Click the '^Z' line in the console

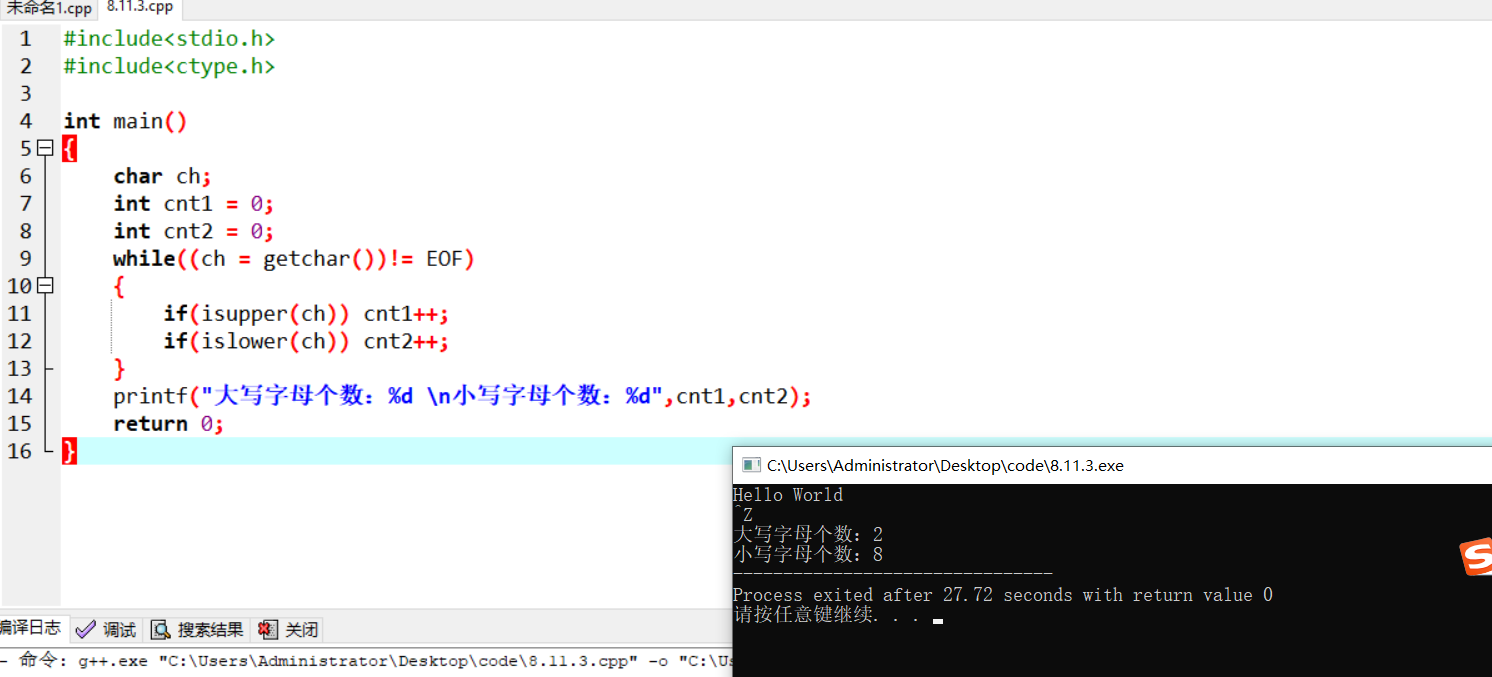pos(743,515)
